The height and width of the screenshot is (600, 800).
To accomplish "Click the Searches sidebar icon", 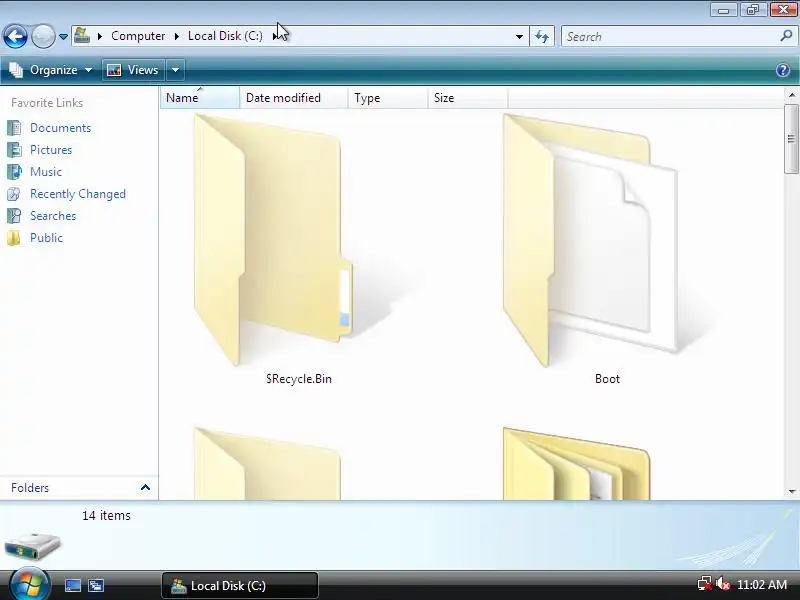I will (x=14, y=216).
